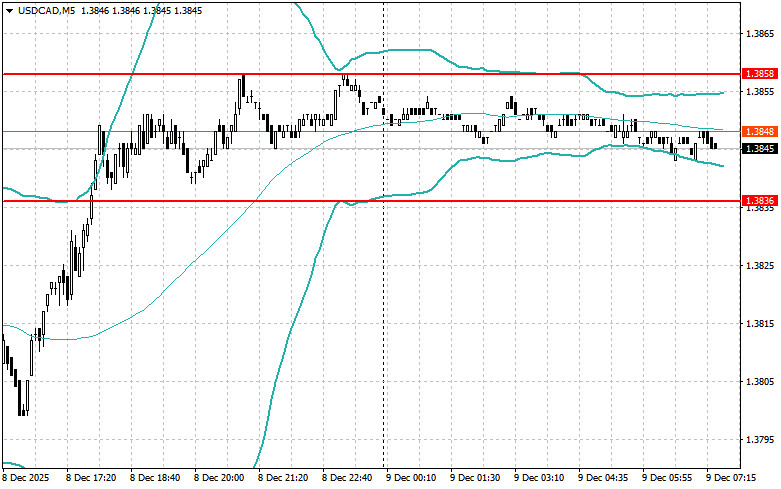
Task: Click the 9 Dec 04:35 time label
Action: coord(603,478)
